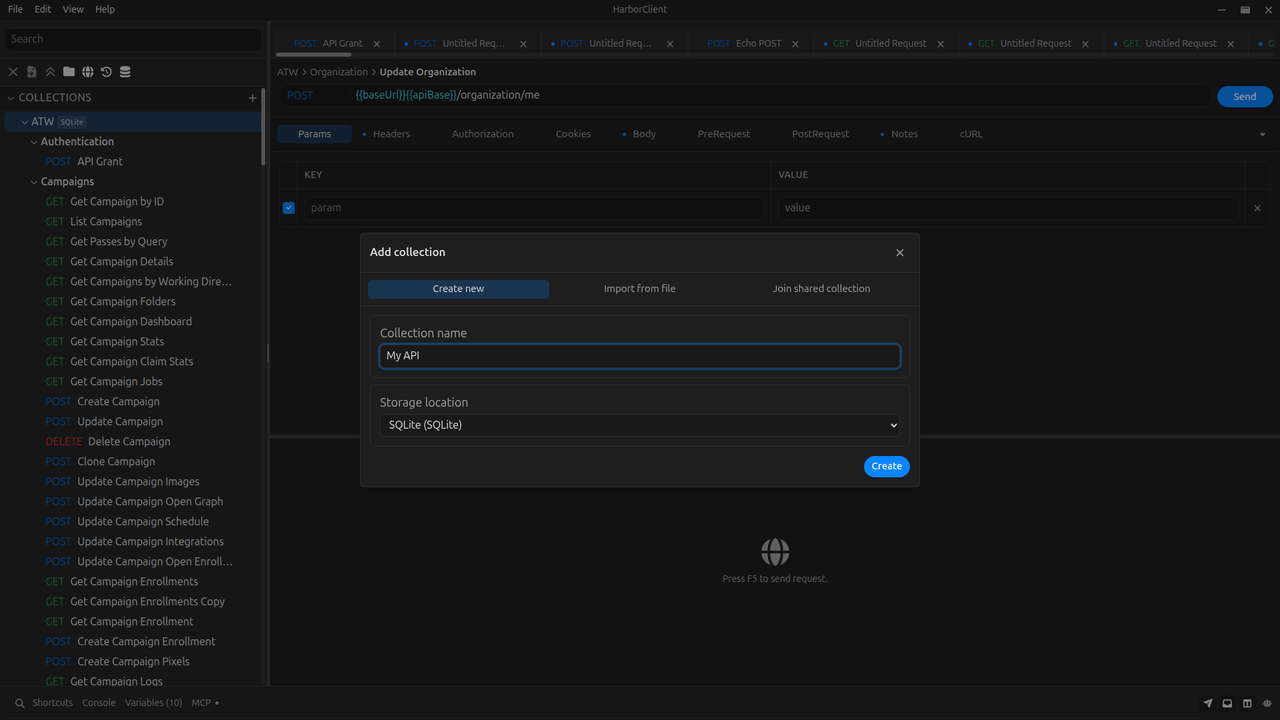The height and width of the screenshot is (720, 1280).
Task: Open the View menu
Action: pos(73,9)
